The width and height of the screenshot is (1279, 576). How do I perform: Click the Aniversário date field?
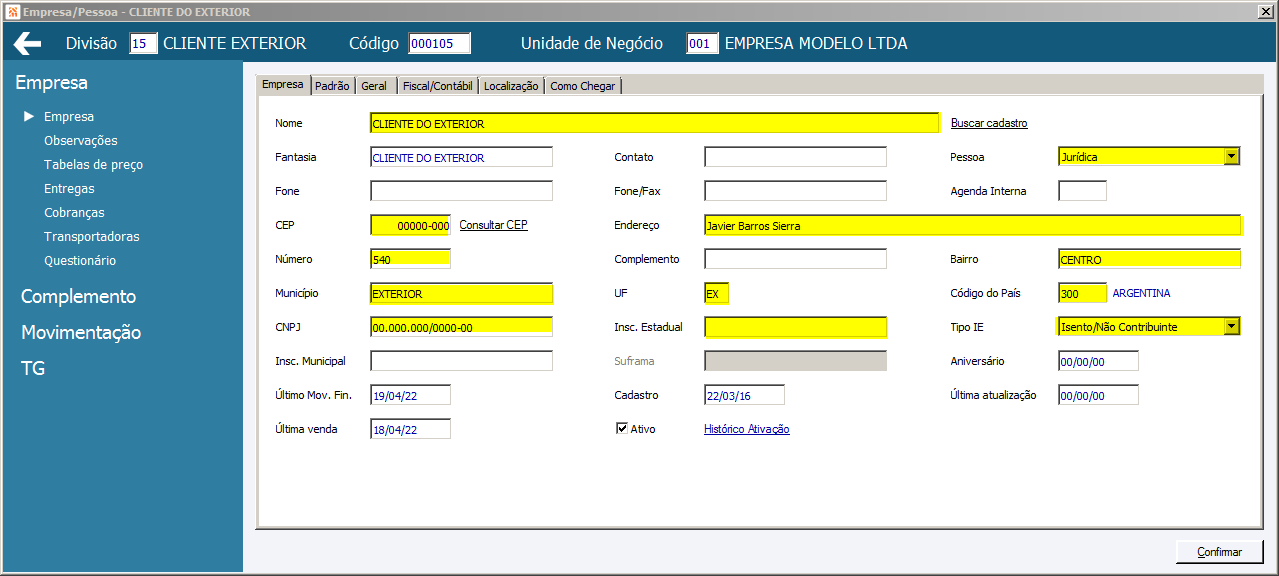(x=1098, y=361)
